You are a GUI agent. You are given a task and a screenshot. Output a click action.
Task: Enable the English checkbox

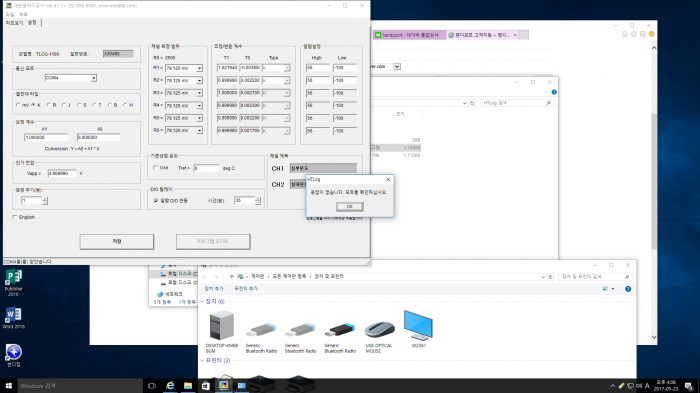[15, 217]
